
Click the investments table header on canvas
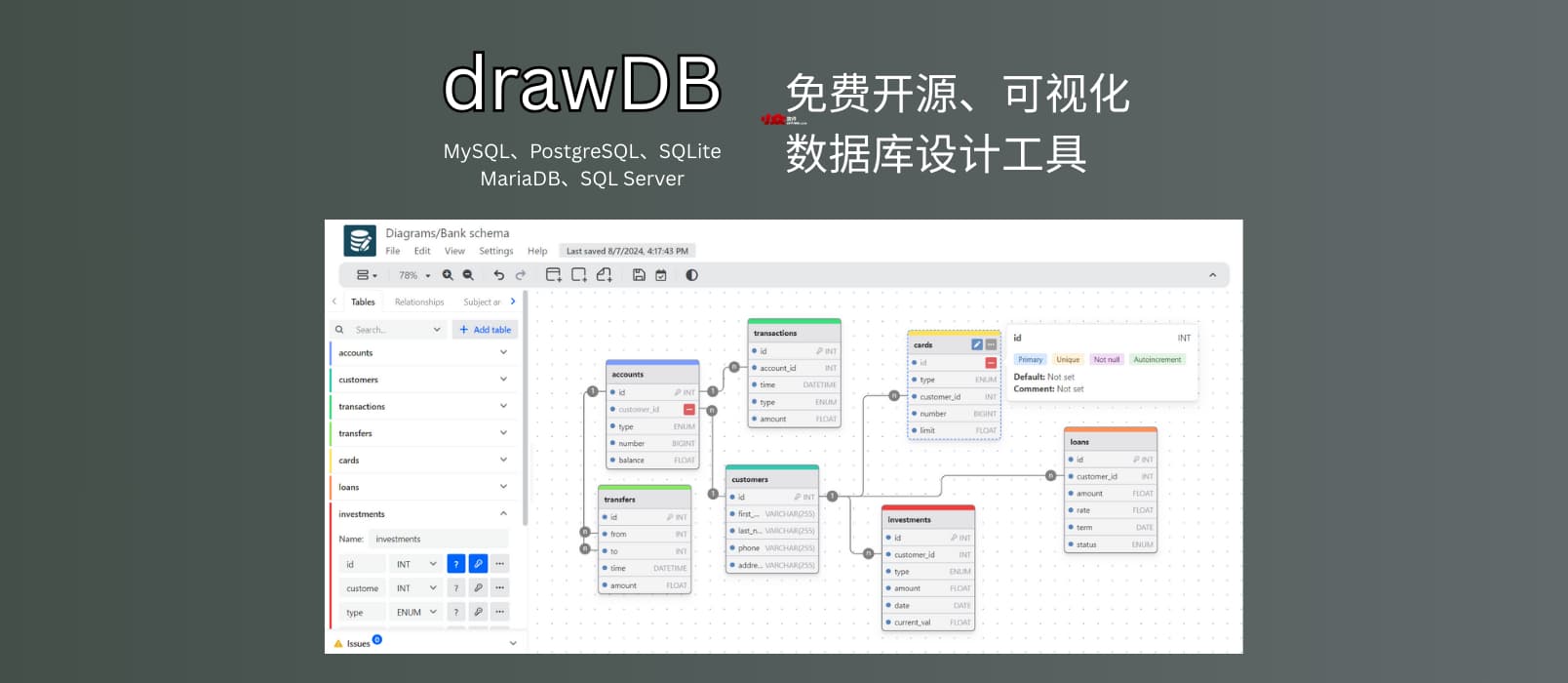point(928,519)
